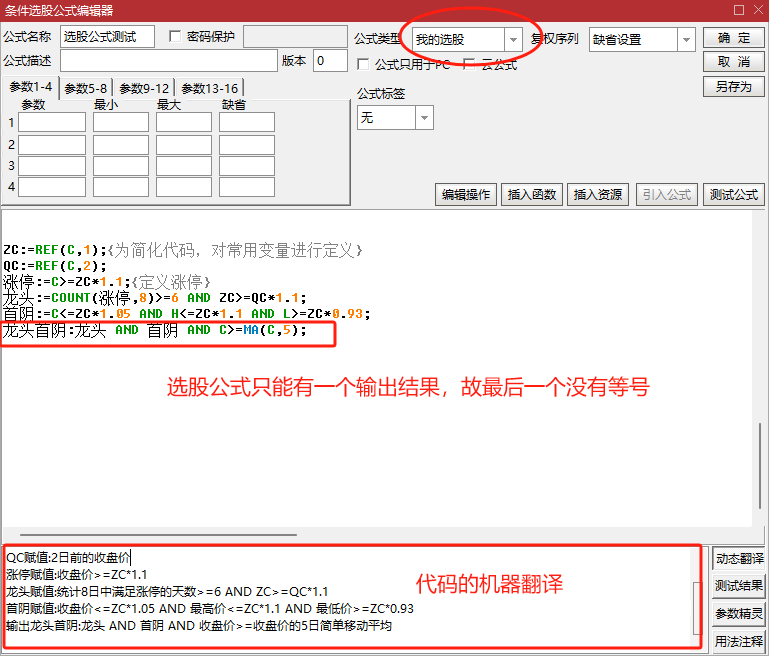Click the 公式描述 input field
The width and height of the screenshot is (769, 656).
tap(169, 61)
